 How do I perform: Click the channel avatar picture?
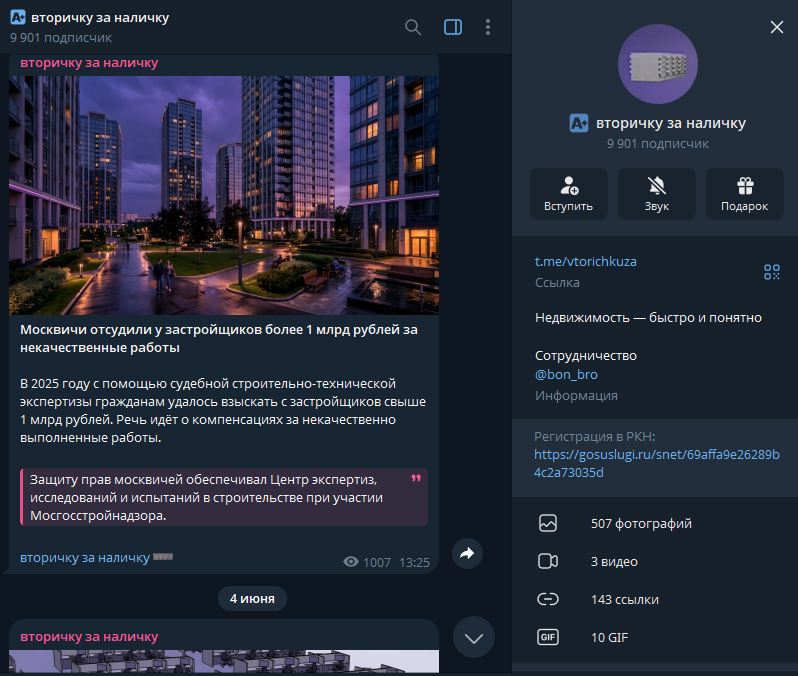coord(658,64)
